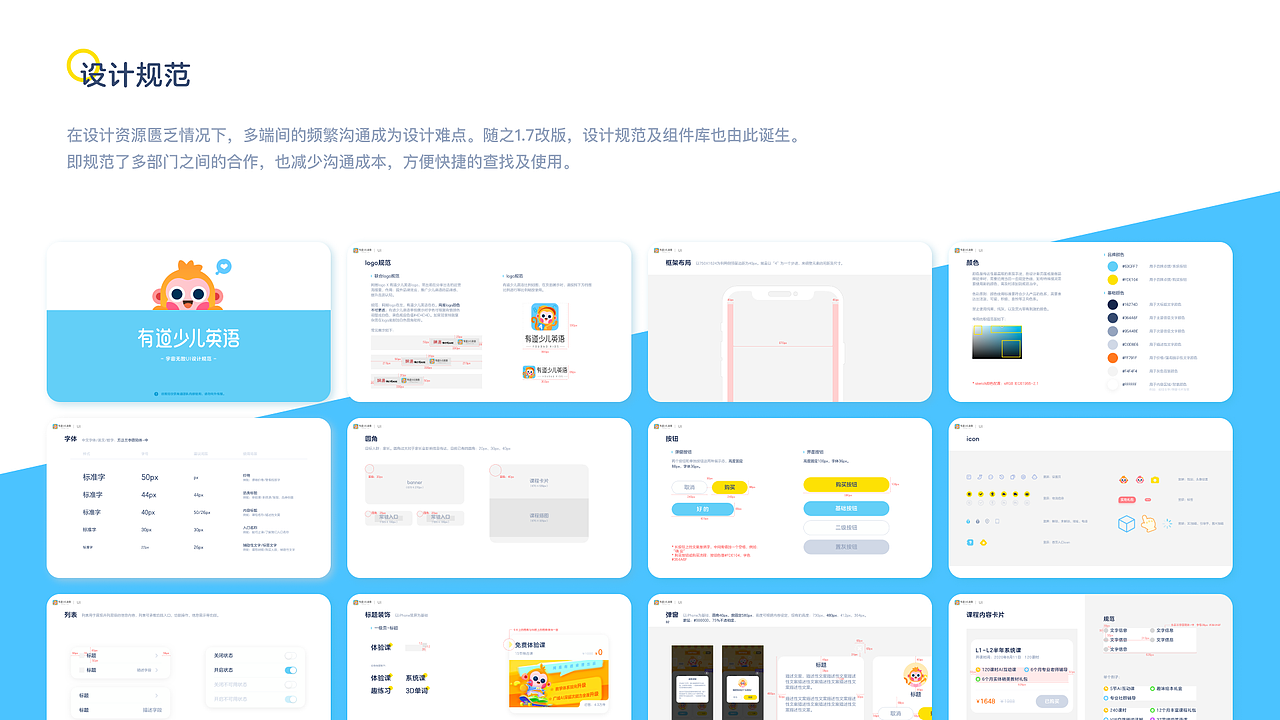Click the chevron next to 结束字段
Screen dimensions: 1280x720
[156, 696]
